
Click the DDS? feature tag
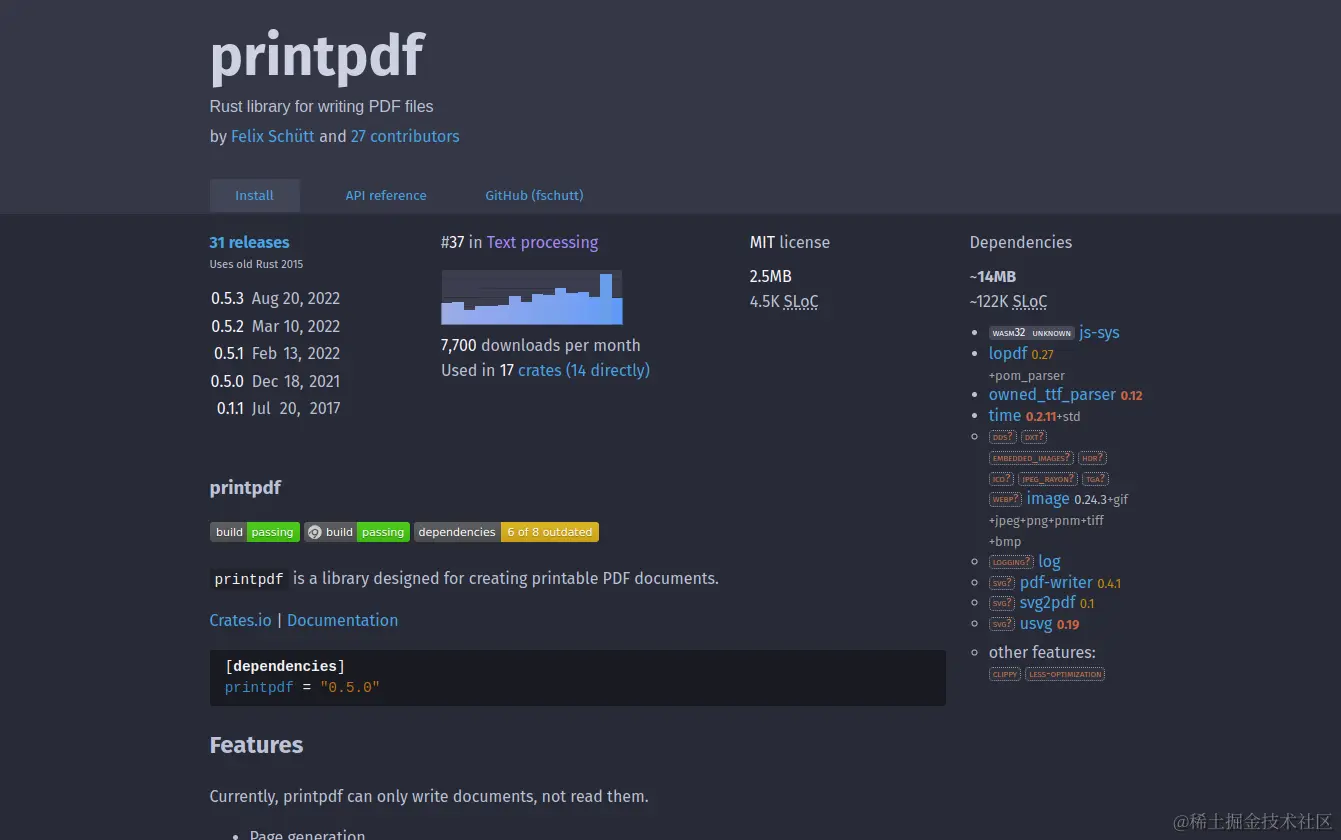1003,437
